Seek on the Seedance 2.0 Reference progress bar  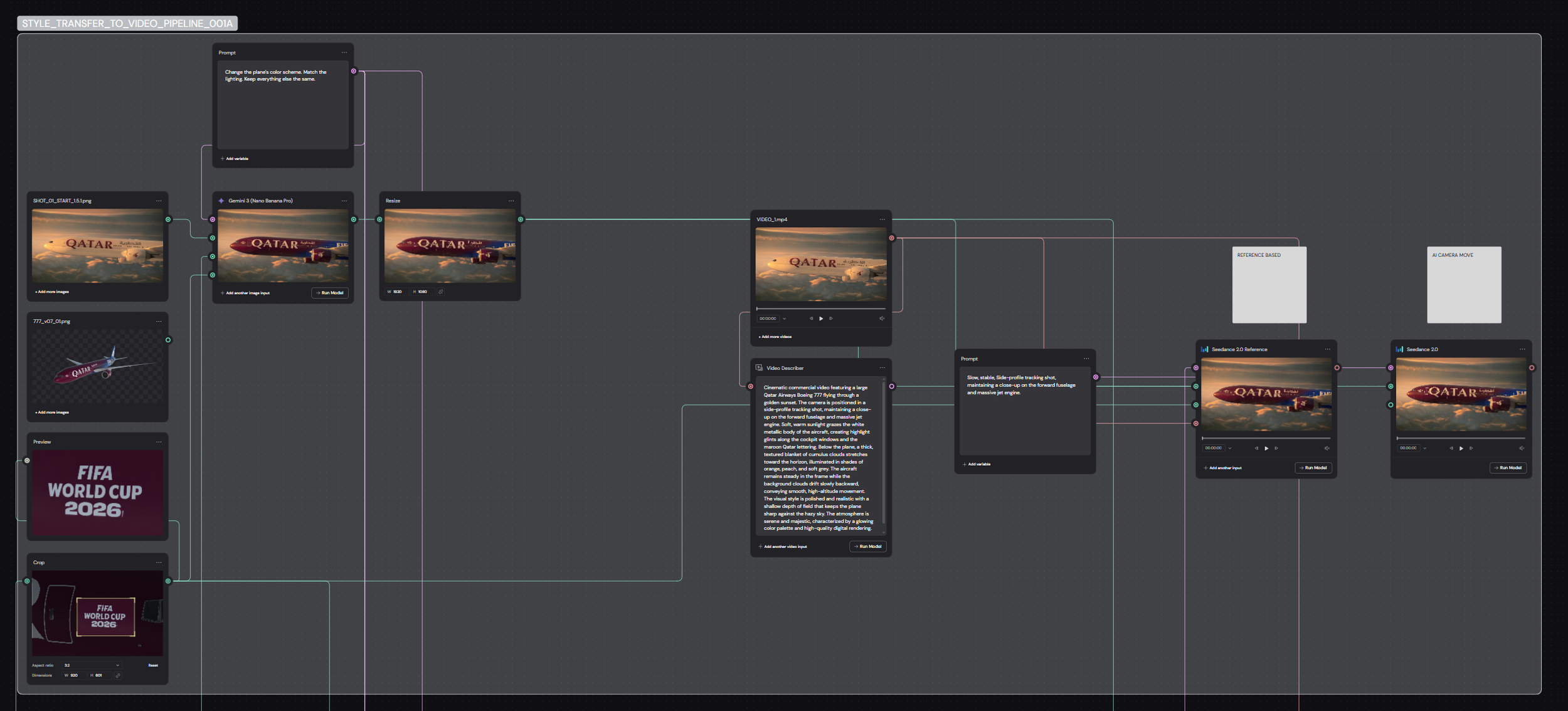coord(1266,438)
